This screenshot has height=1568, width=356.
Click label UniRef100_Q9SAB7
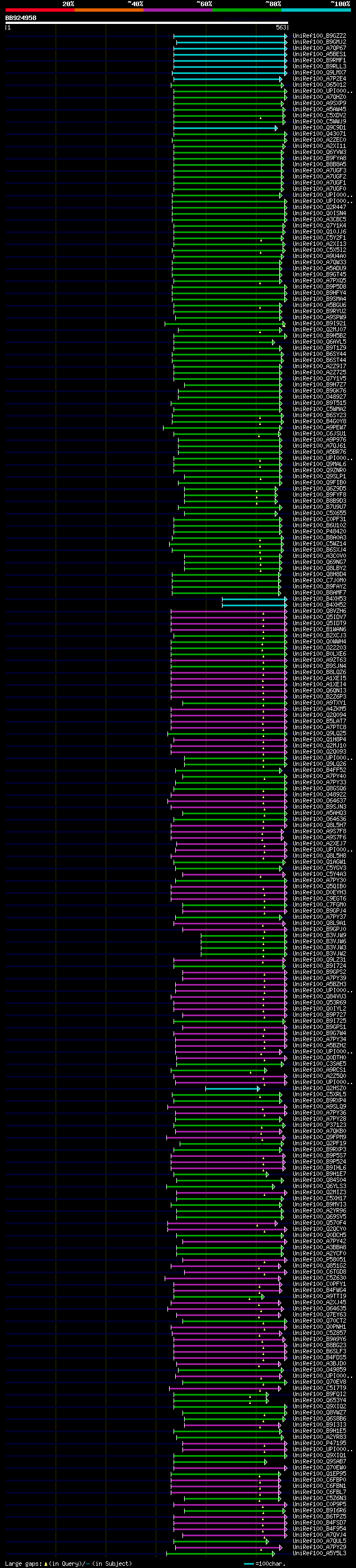click(x=319, y=1461)
